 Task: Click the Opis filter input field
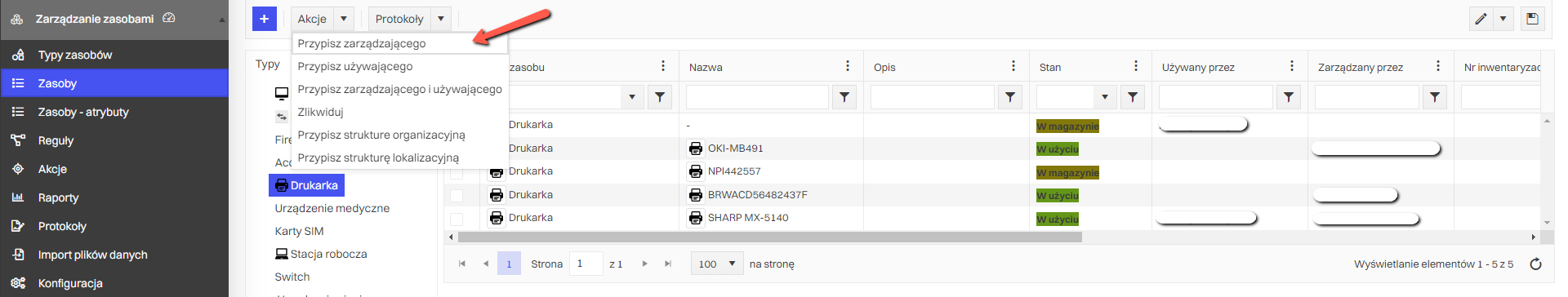932,97
